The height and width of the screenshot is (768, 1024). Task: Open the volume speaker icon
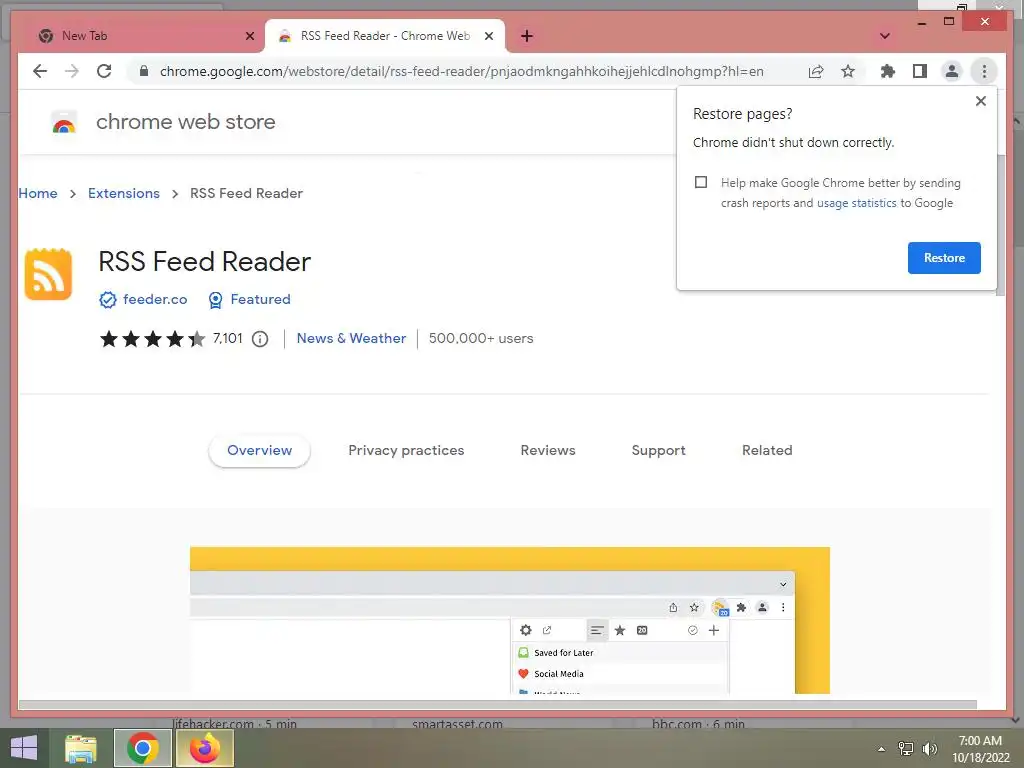pyautogui.click(x=929, y=749)
